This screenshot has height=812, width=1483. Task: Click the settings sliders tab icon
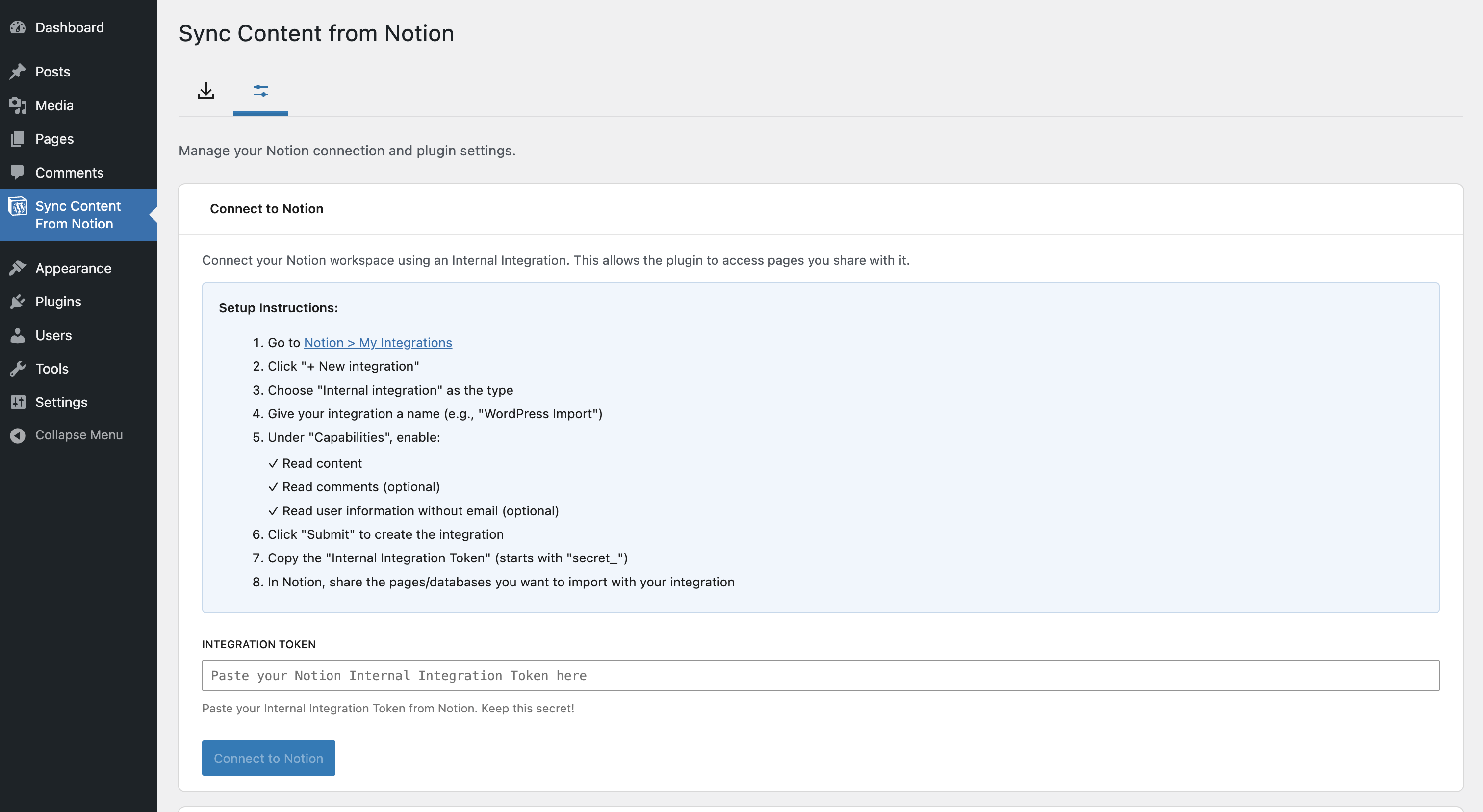click(x=260, y=91)
